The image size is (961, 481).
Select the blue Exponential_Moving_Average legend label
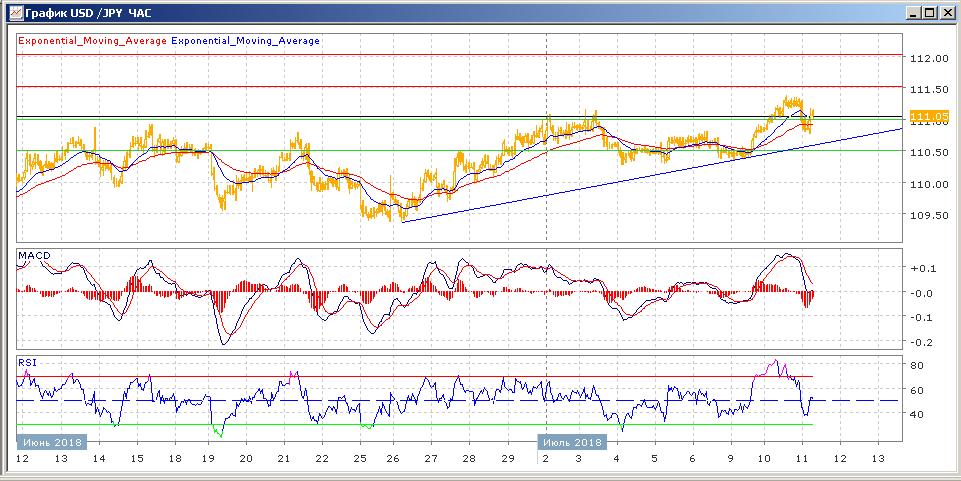coord(246,40)
